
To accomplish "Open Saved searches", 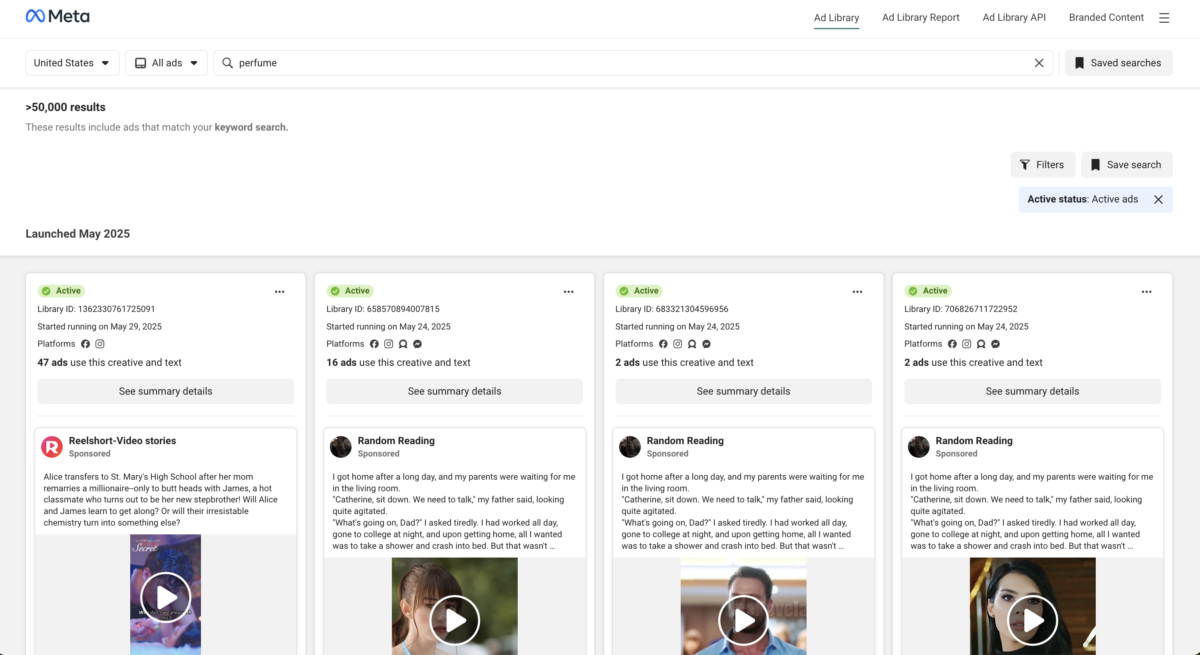I will point(1117,63).
